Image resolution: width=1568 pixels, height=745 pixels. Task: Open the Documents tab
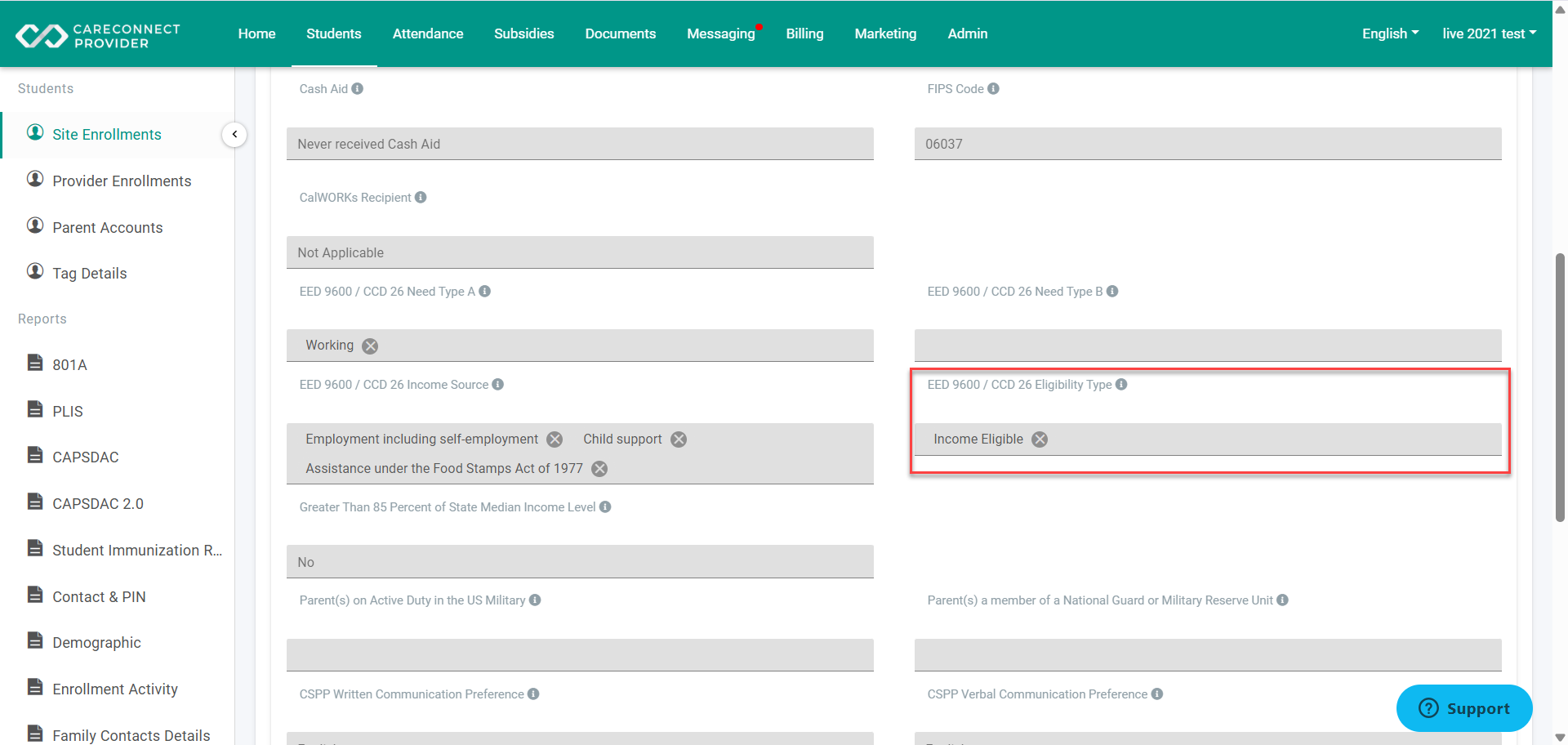(x=621, y=33)
